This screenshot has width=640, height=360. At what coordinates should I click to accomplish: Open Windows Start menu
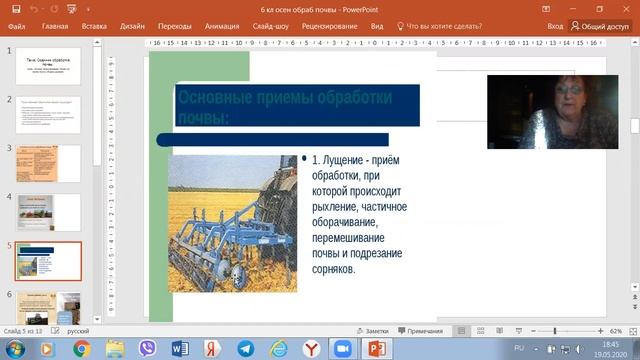coord(15,349)
